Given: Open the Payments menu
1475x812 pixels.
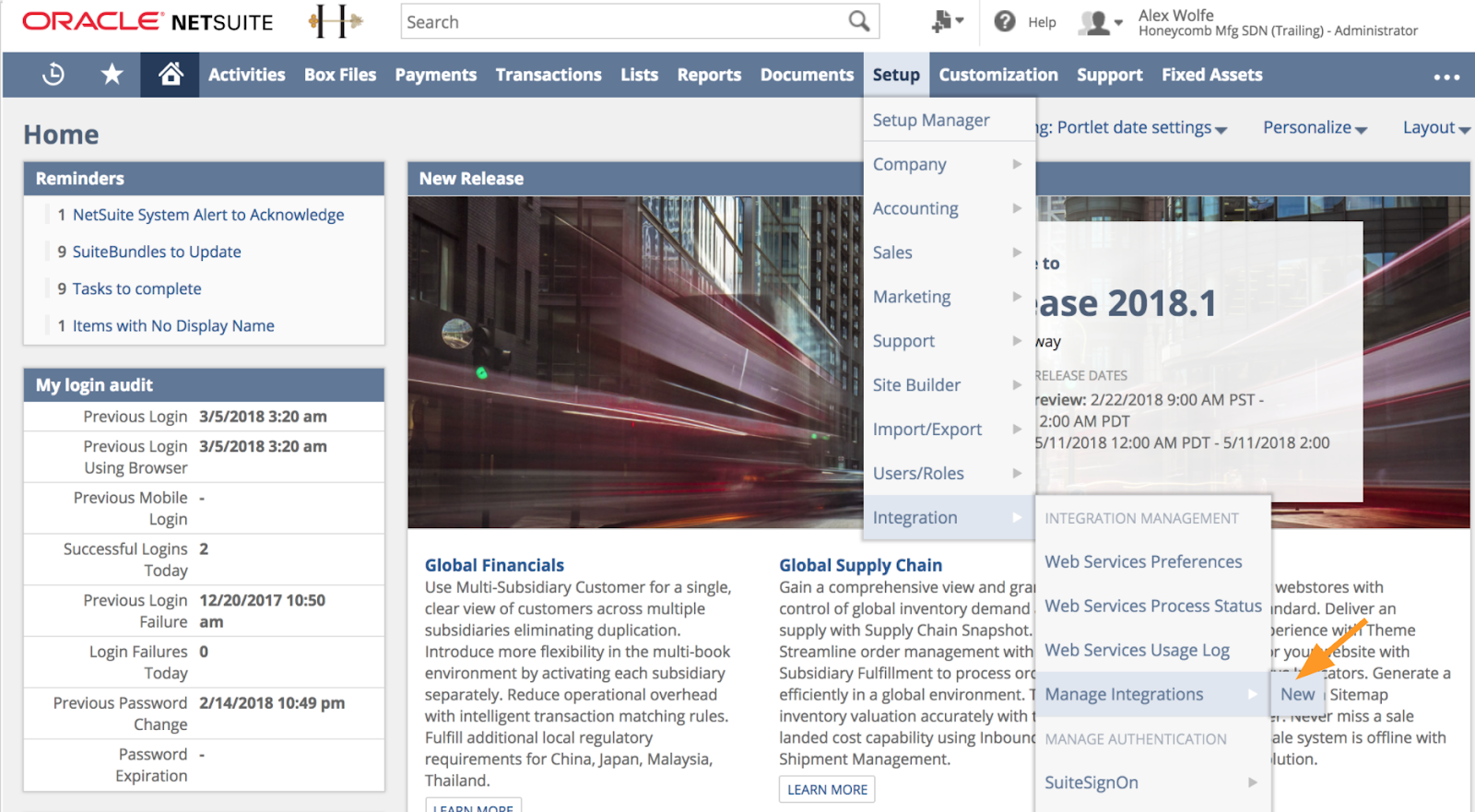Looking at the screenshot, I should click(x=436, y=75).
